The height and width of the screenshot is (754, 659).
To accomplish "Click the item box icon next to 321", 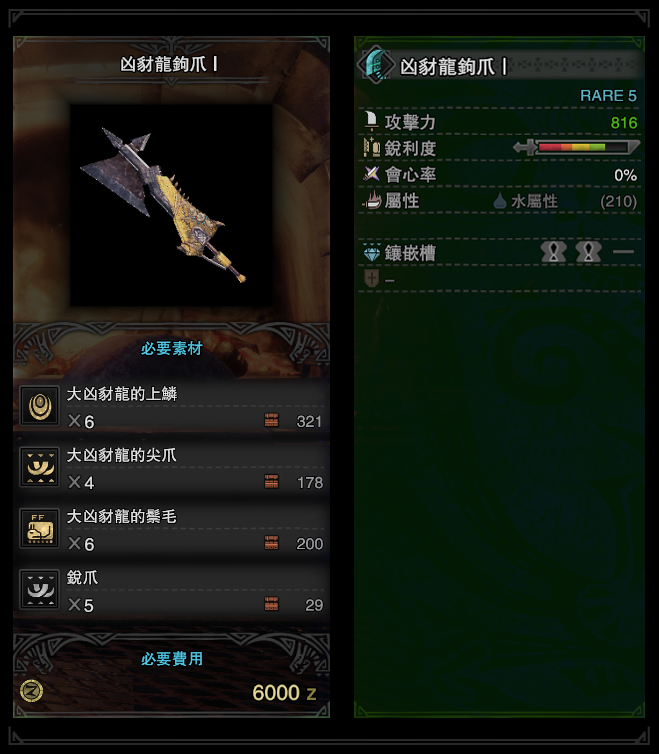I will coord(271,420).
